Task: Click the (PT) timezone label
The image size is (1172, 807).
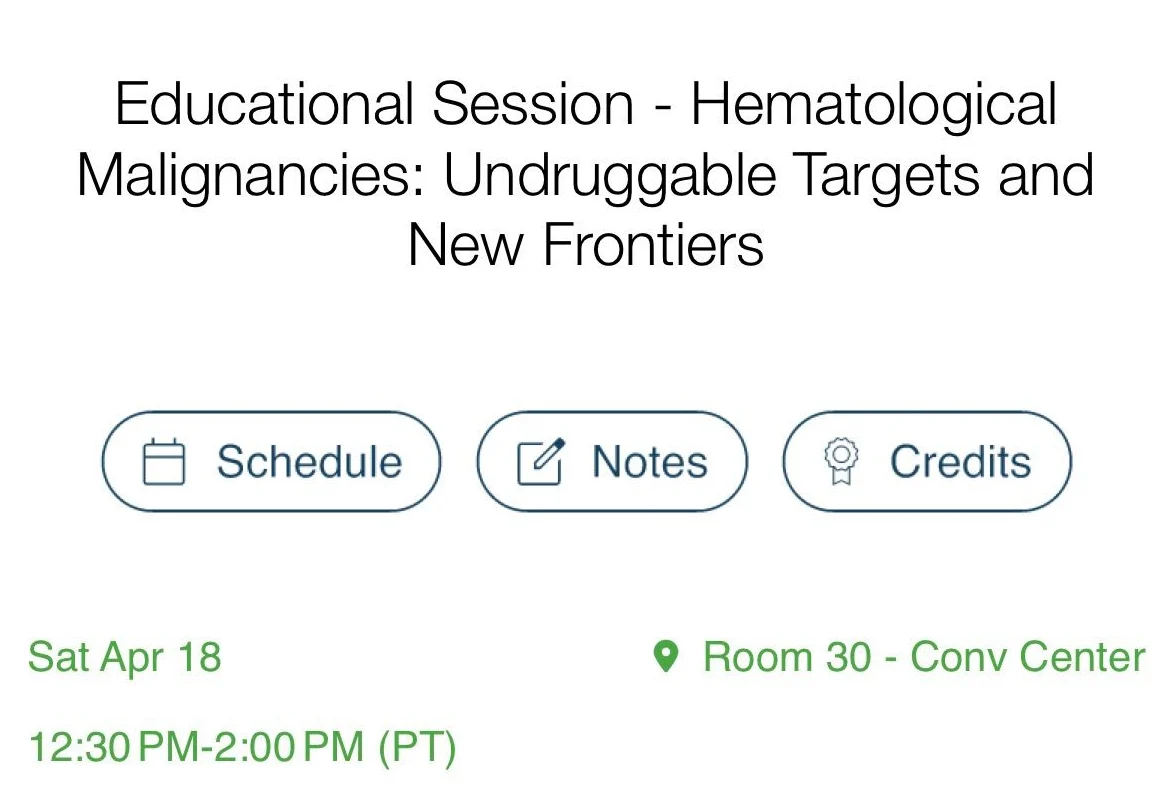Action: click(417, 747)
